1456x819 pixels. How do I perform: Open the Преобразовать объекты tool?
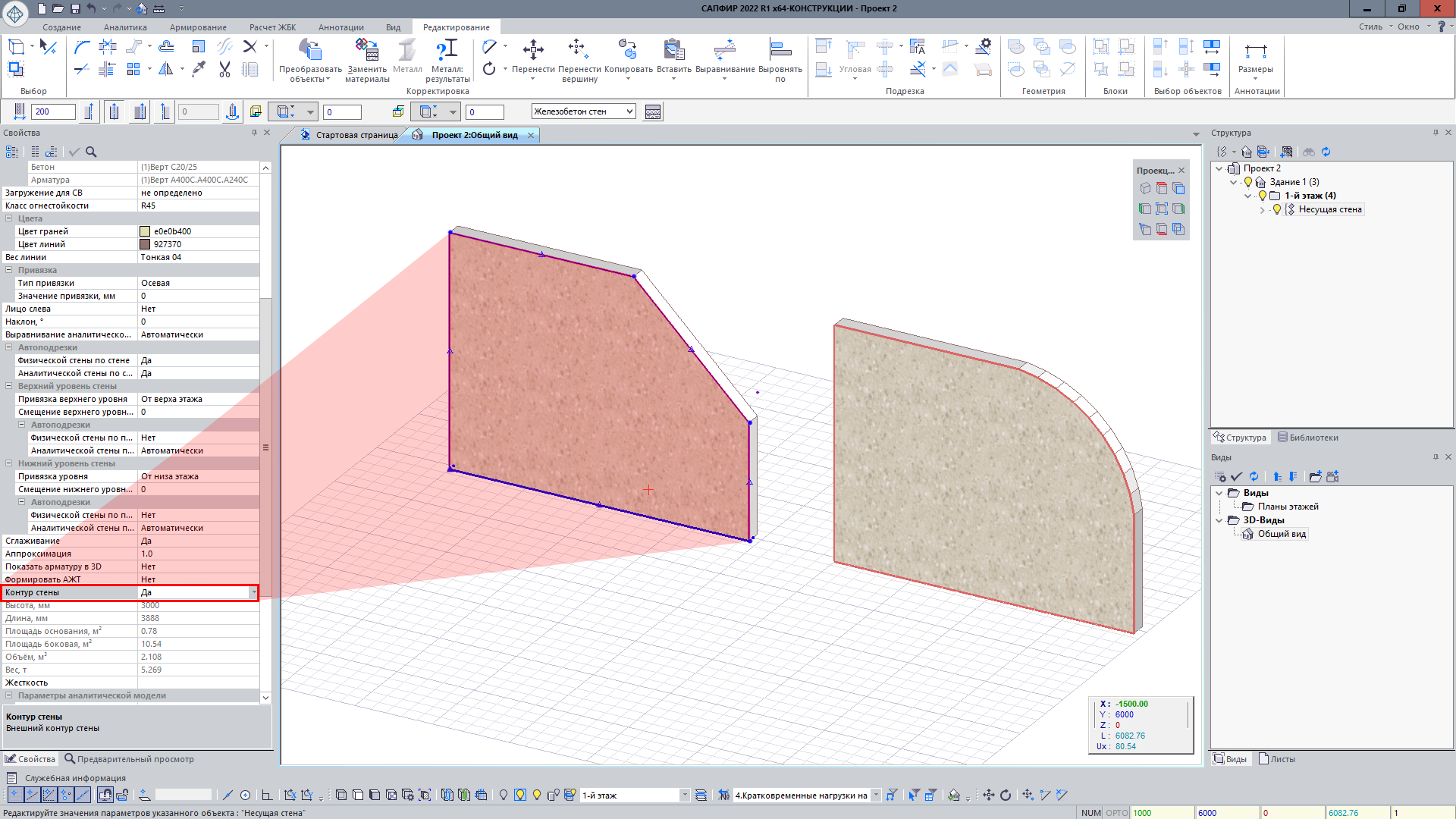[310, 50]
